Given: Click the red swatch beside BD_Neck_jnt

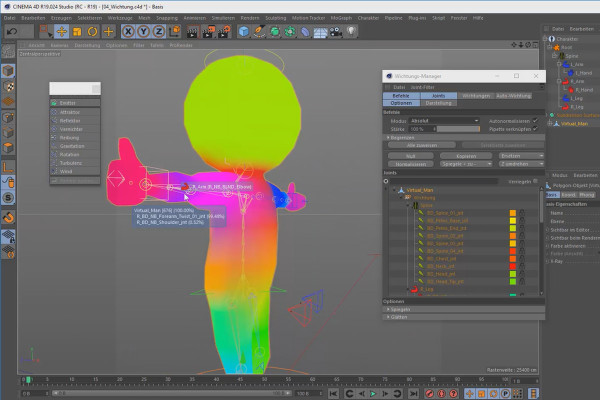Looking at the screenshot, I should (513, 266).
